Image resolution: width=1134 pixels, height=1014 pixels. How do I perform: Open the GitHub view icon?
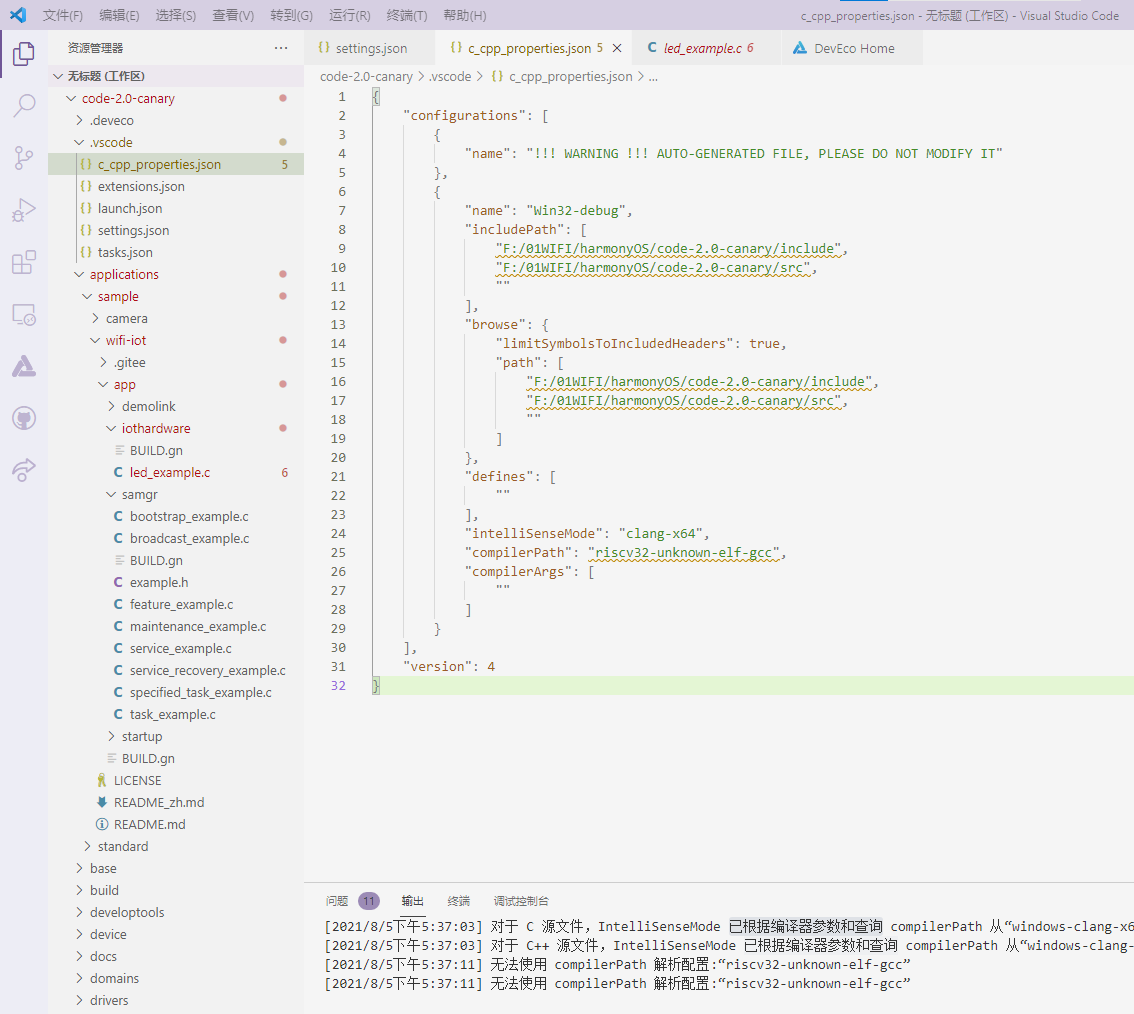(x=24, y=418)
